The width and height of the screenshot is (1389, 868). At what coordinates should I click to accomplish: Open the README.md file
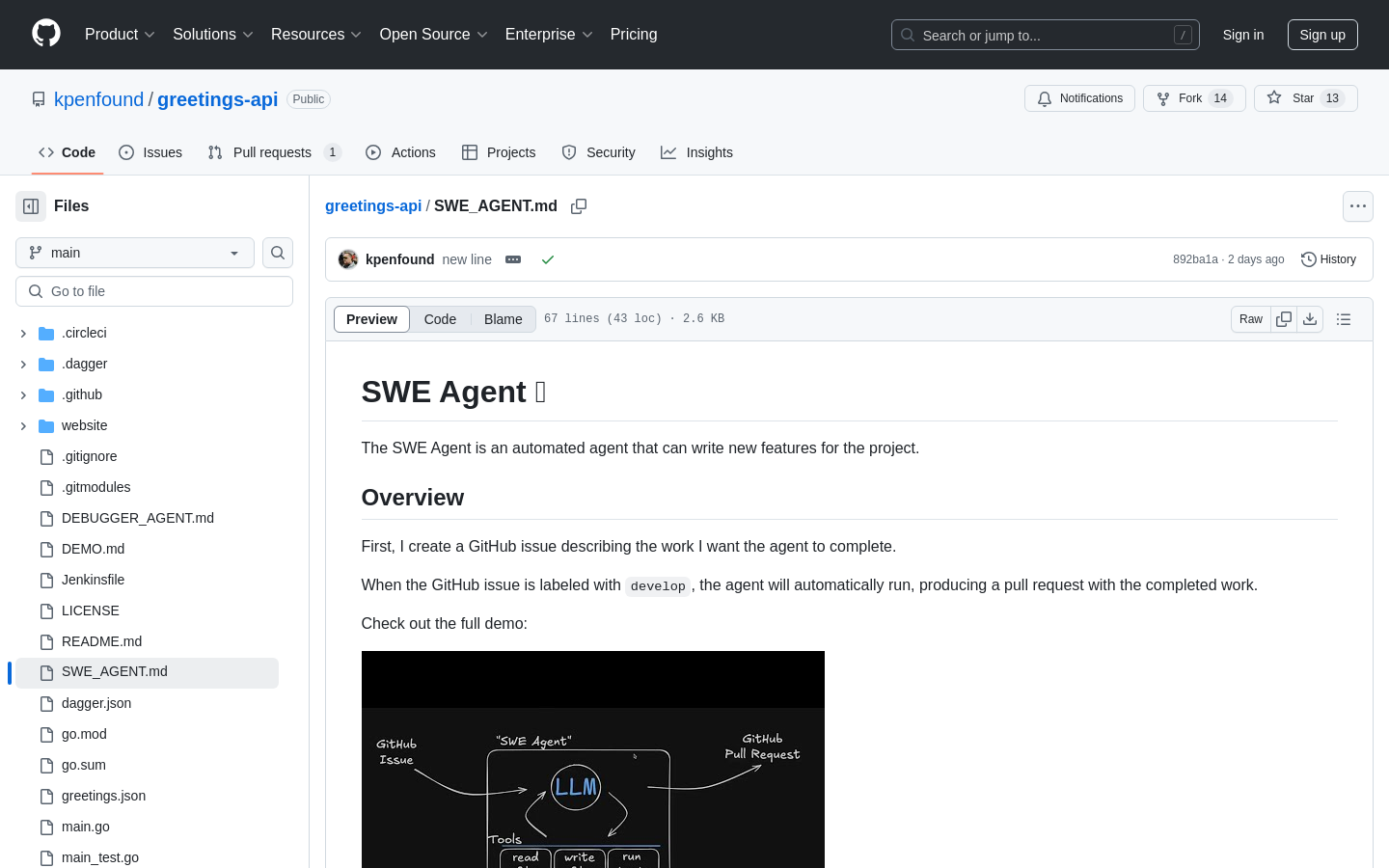(101, 641)
